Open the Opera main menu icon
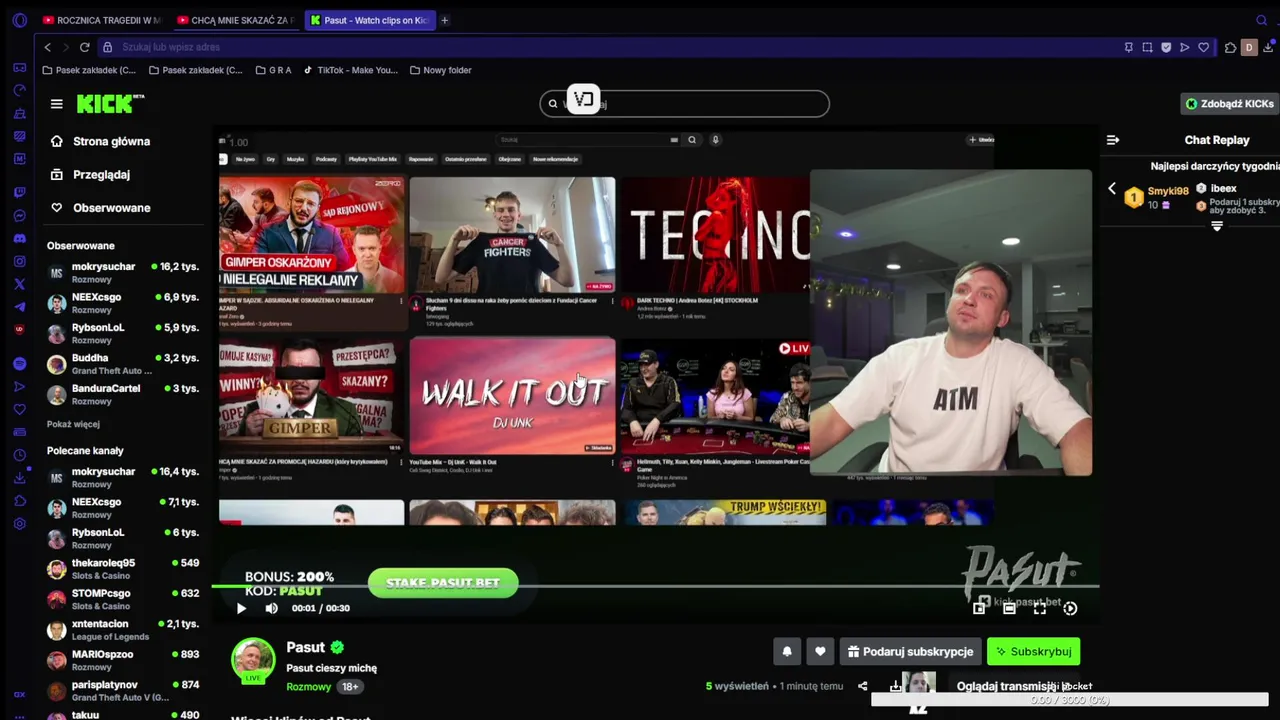The width and height of the screenshot is (1280, 720). [x=19, y=20]
